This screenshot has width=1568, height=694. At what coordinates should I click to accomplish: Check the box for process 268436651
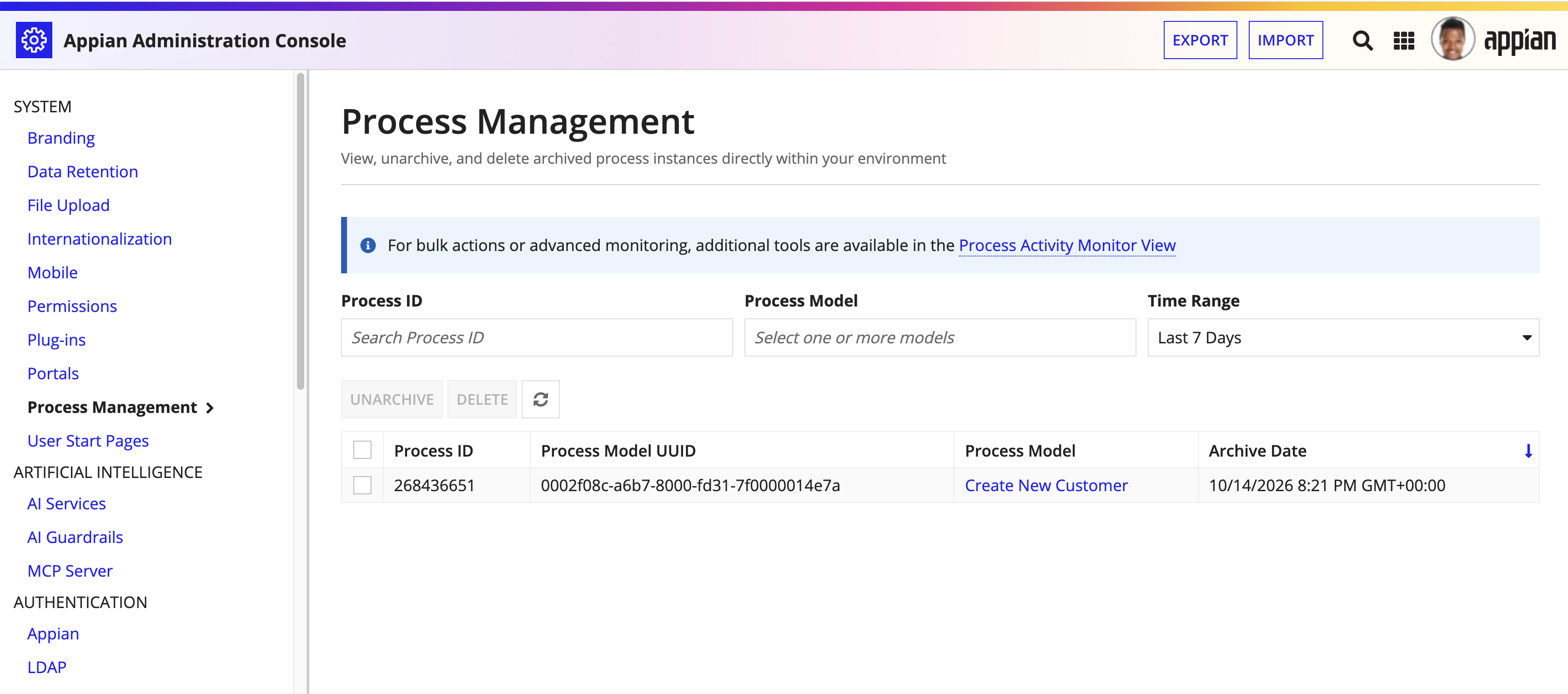pos(362,485)
